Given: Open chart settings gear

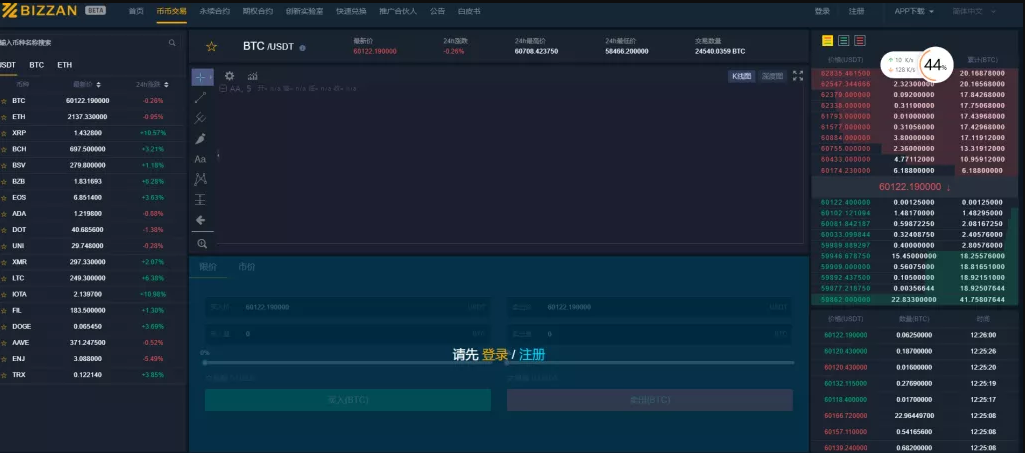Looking at the screenshot, I should [229, 76].
